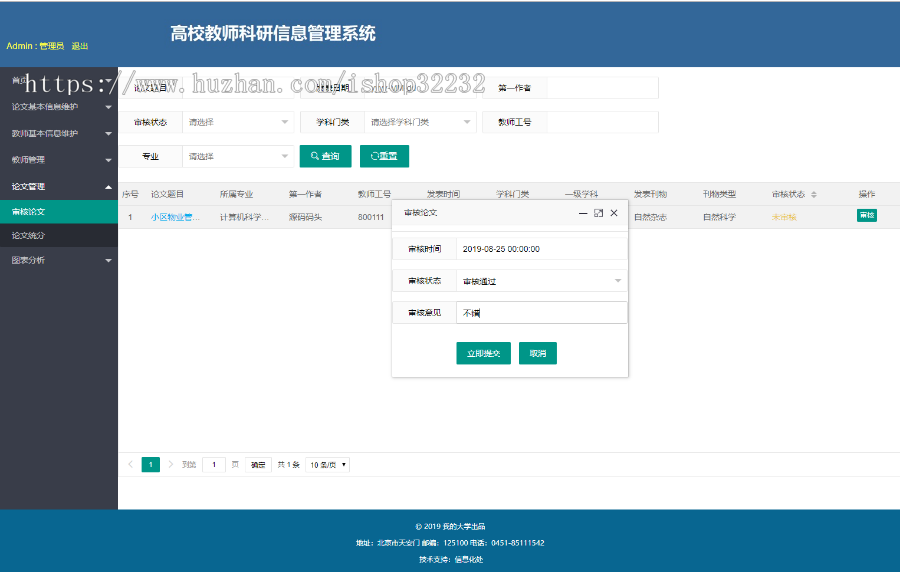
Task: Click the 800111 teacher ID cell
Action: coord(371,217)
